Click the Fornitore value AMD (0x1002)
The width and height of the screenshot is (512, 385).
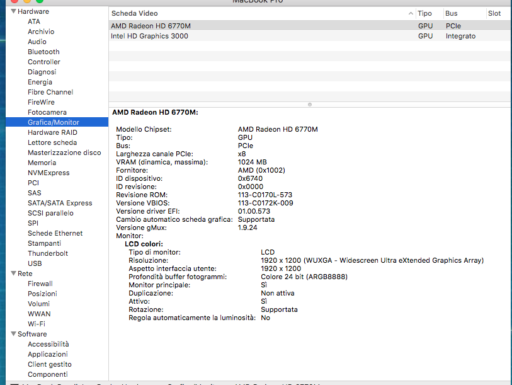[x=261, y=170]
